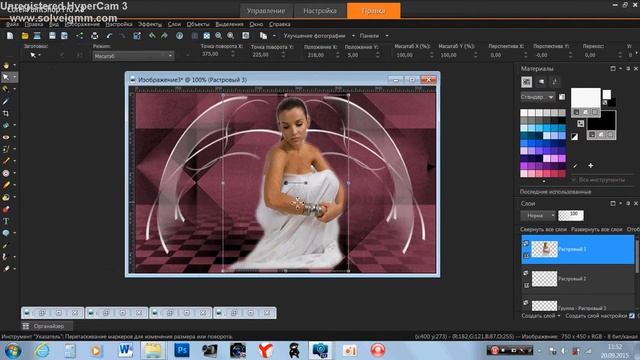Expand the Pan tool flyout arrow
The height and width of the screenshot is (360, 640).
click(15, 65)
